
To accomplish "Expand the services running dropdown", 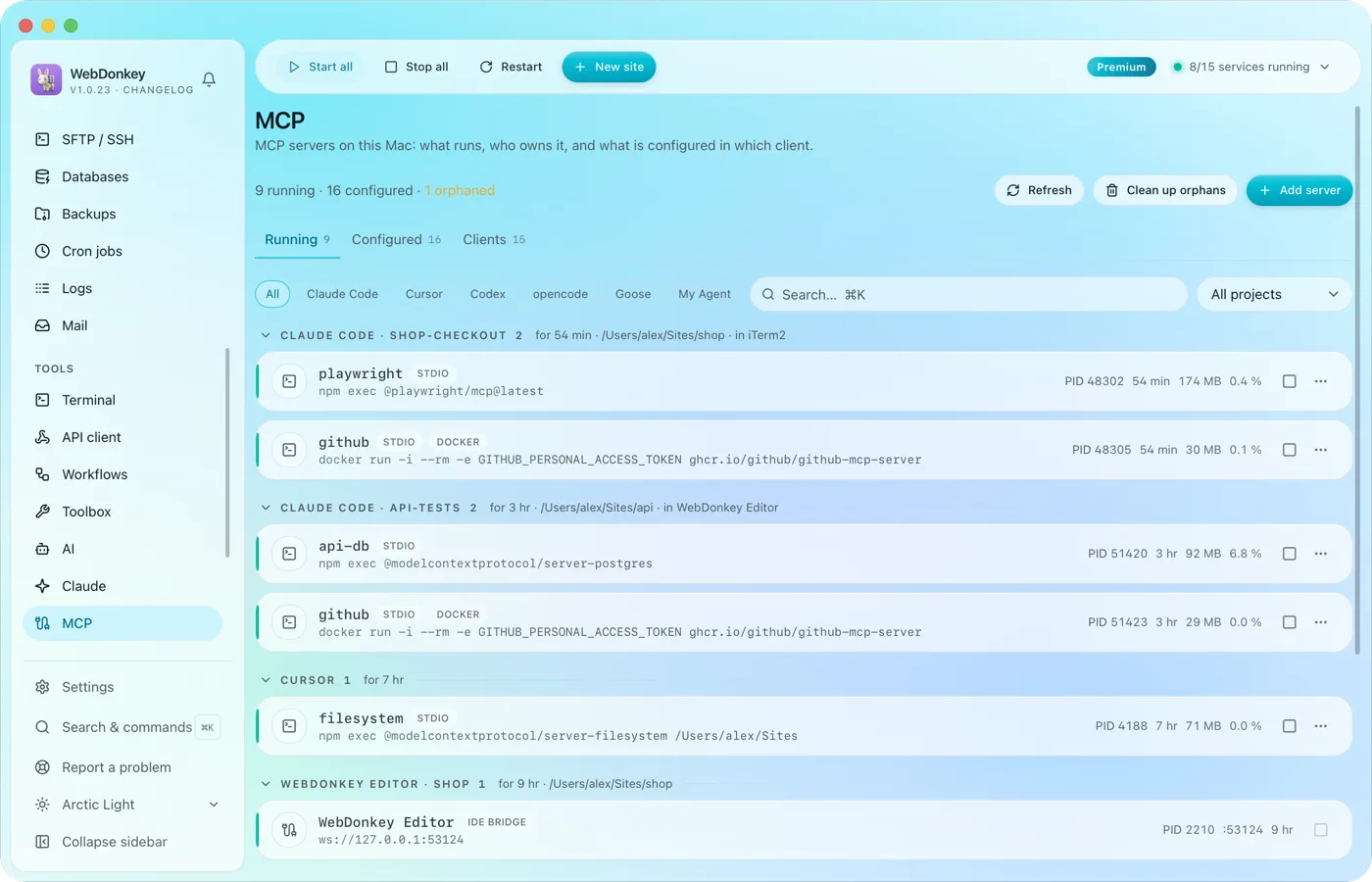I will click(x=1251, y=67).
